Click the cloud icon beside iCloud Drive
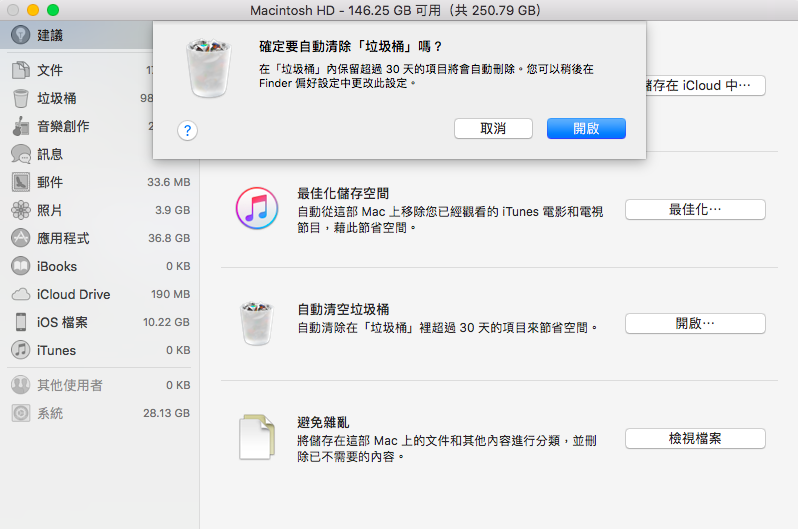798x529 pixels. 21,294
